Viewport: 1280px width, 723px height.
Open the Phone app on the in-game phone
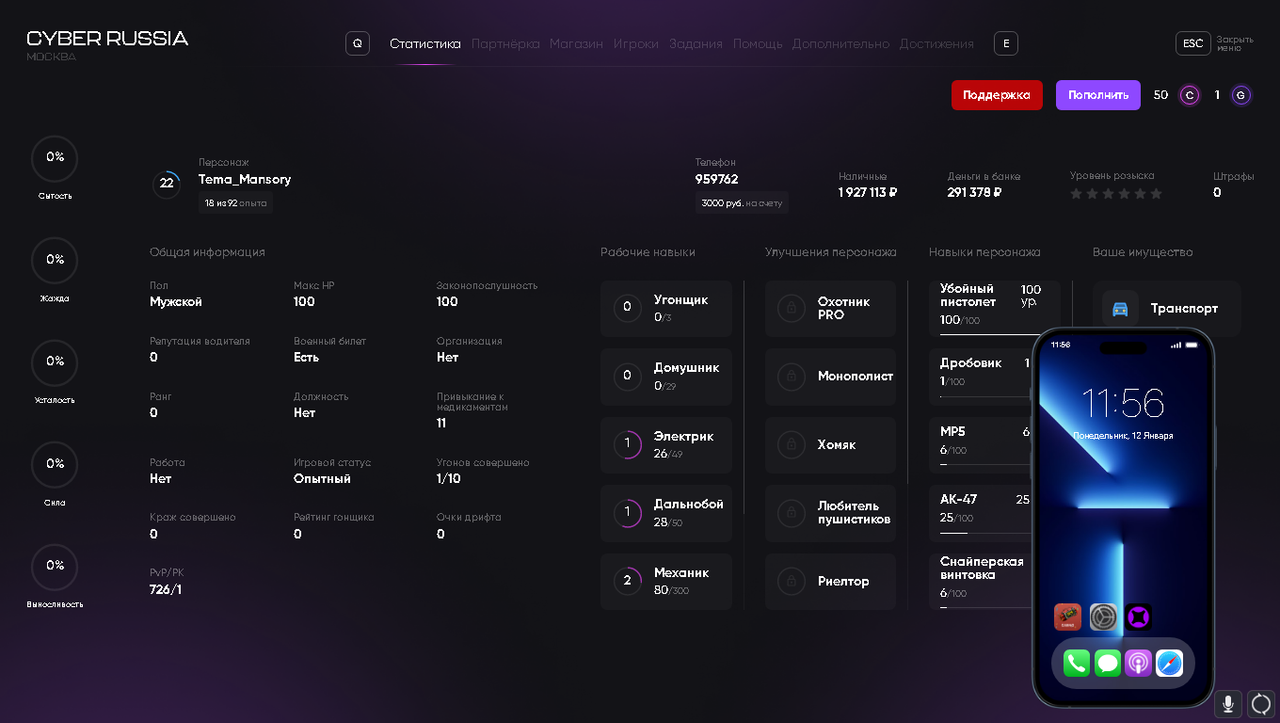pos(1076,663)
